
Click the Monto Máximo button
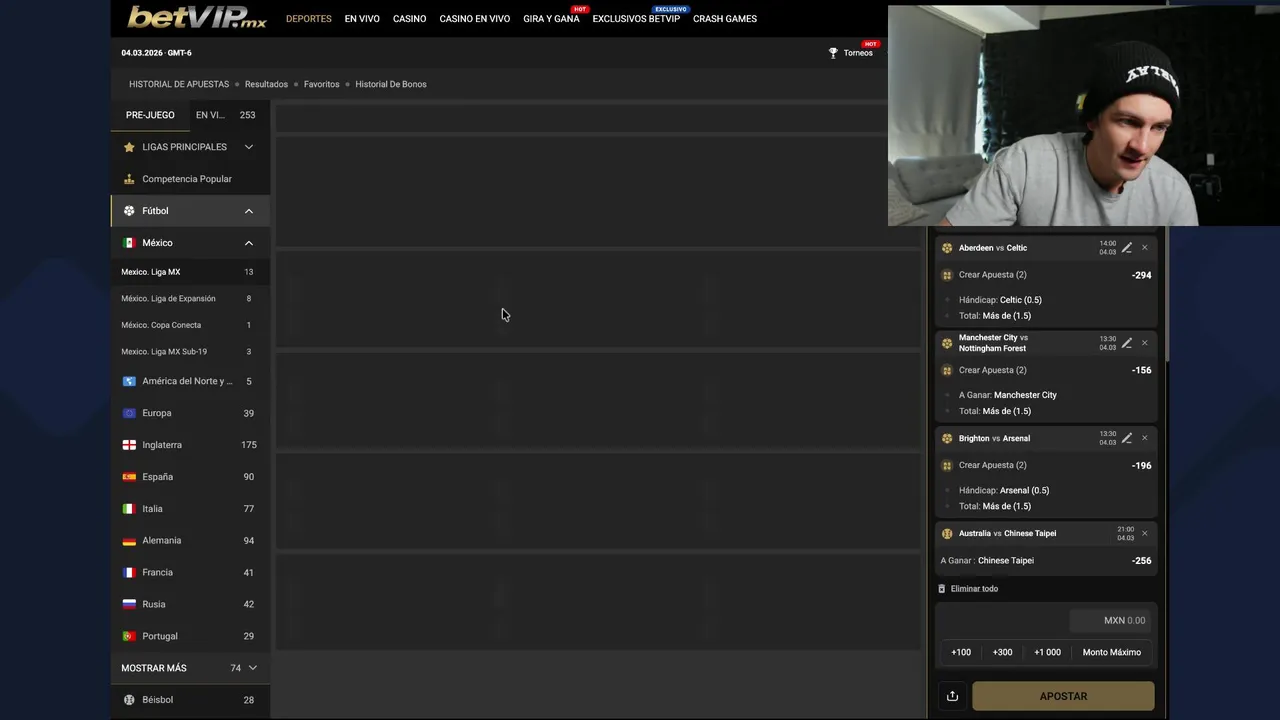pos(1112,652)
